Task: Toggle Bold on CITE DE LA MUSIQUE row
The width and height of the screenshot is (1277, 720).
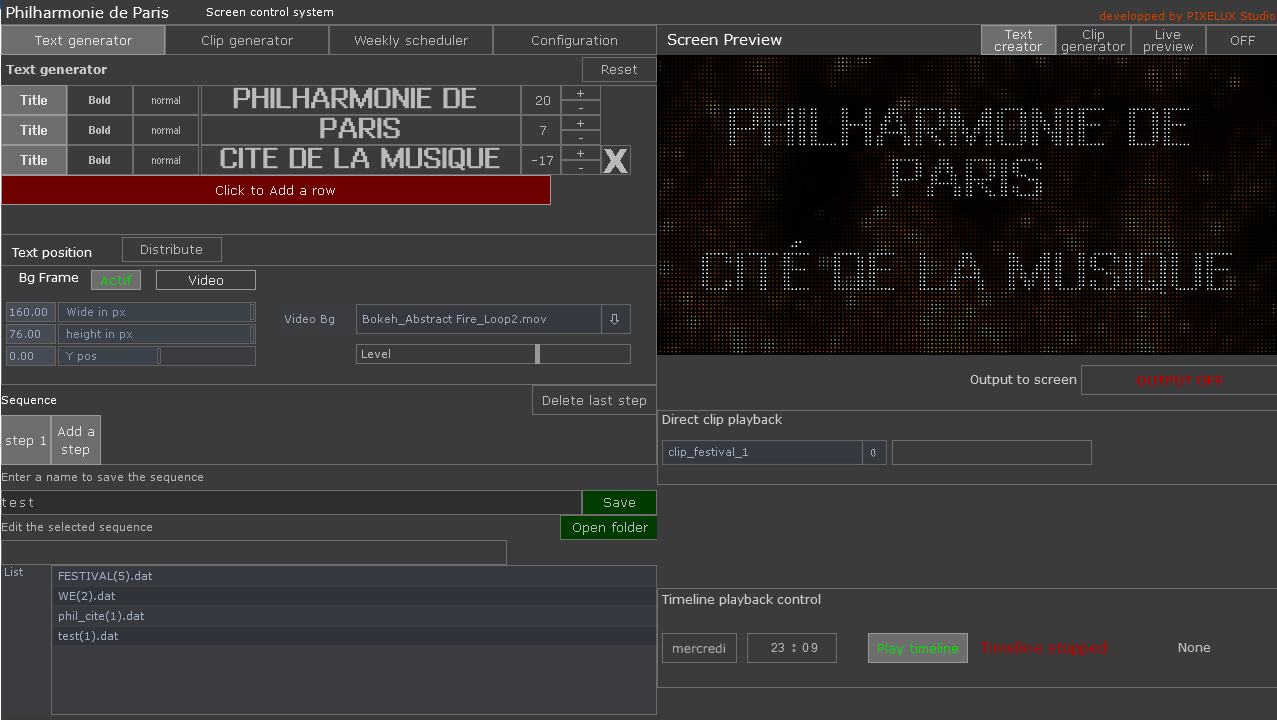Action: 100,160
